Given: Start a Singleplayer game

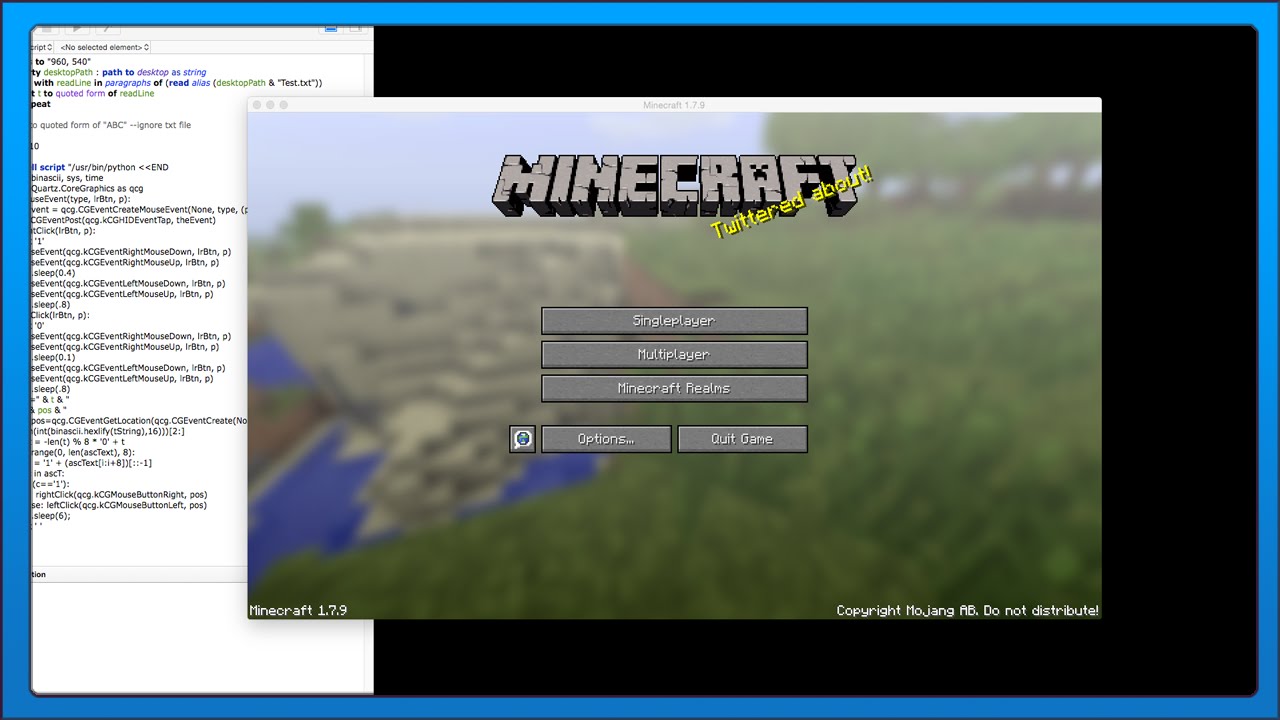Looking at the screenshot, I should click(674, 321).
